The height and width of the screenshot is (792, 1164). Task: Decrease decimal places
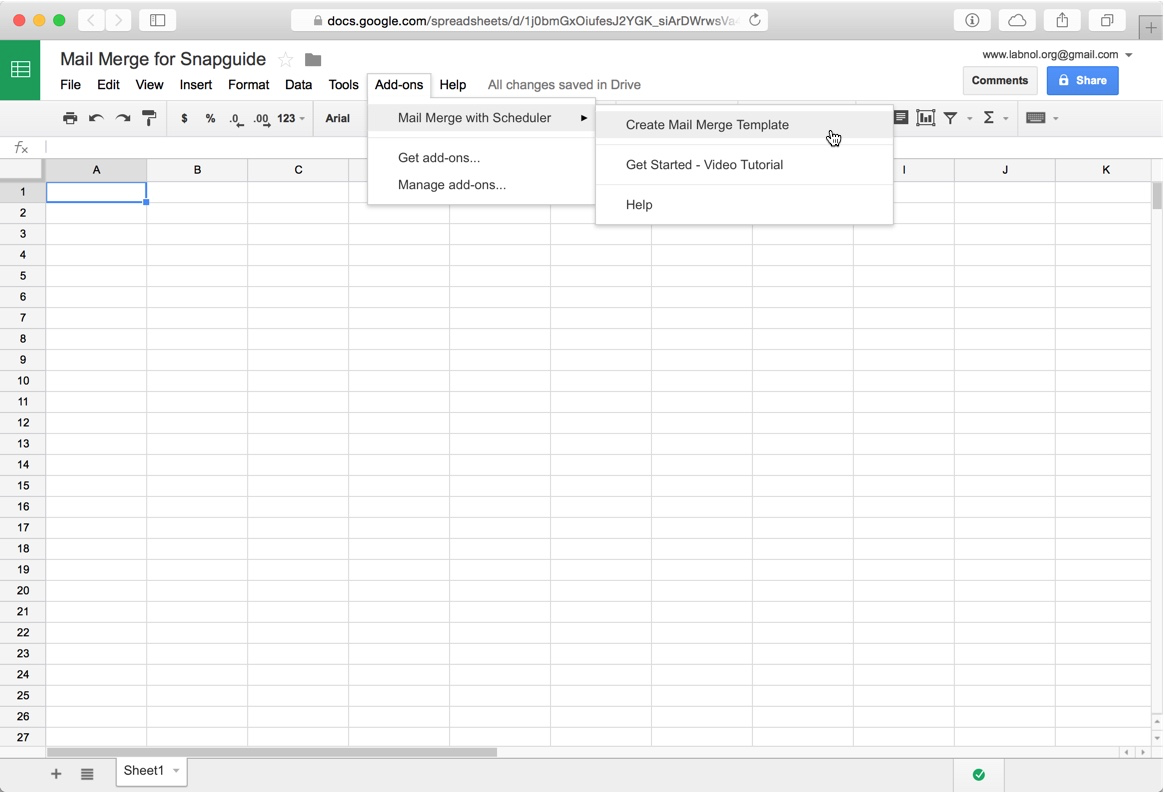pyautogui.click(x=236, y=119)
